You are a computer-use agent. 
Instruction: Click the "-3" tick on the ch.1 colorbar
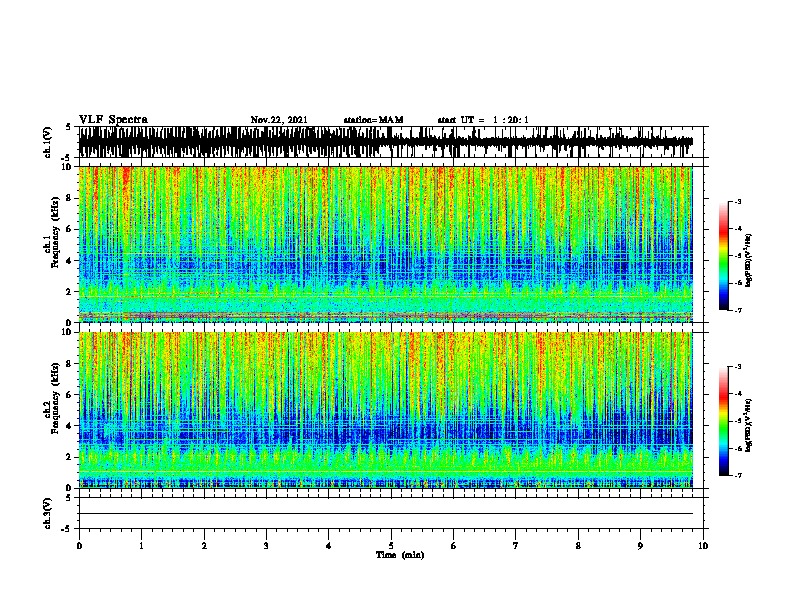pyautogui.click(x=737, y=202)
